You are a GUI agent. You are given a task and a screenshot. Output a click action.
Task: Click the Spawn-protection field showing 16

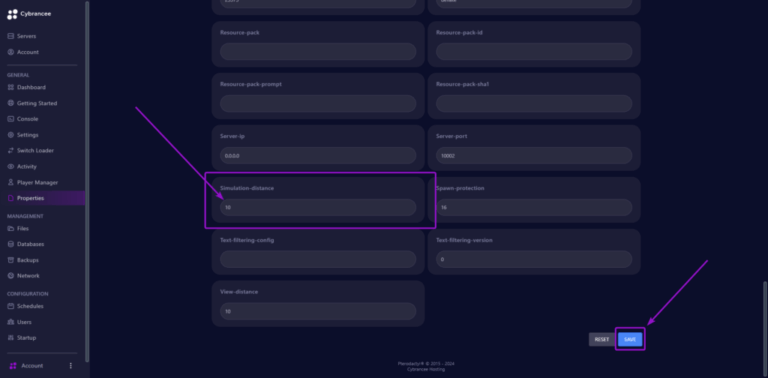pos(534,207)
